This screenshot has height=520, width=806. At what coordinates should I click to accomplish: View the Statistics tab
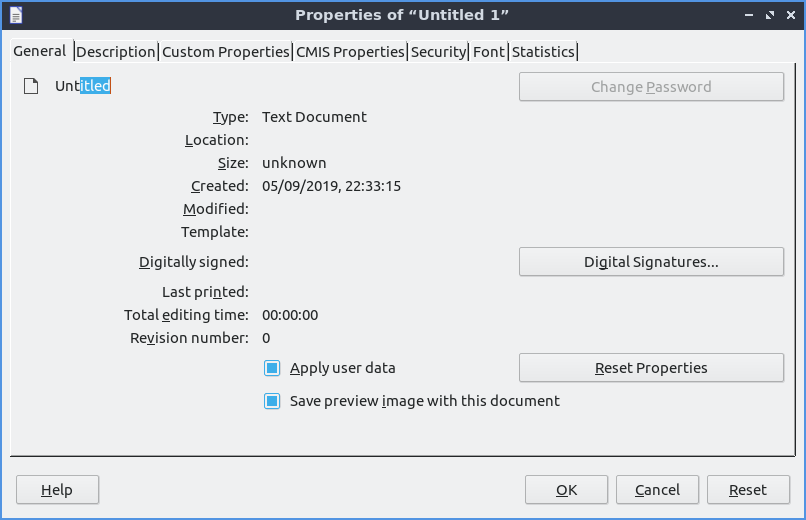click(x=544, y=52)
